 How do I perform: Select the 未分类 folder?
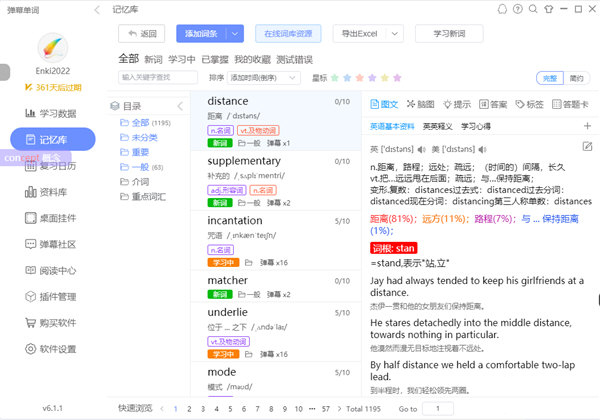(x=139, y=137)
